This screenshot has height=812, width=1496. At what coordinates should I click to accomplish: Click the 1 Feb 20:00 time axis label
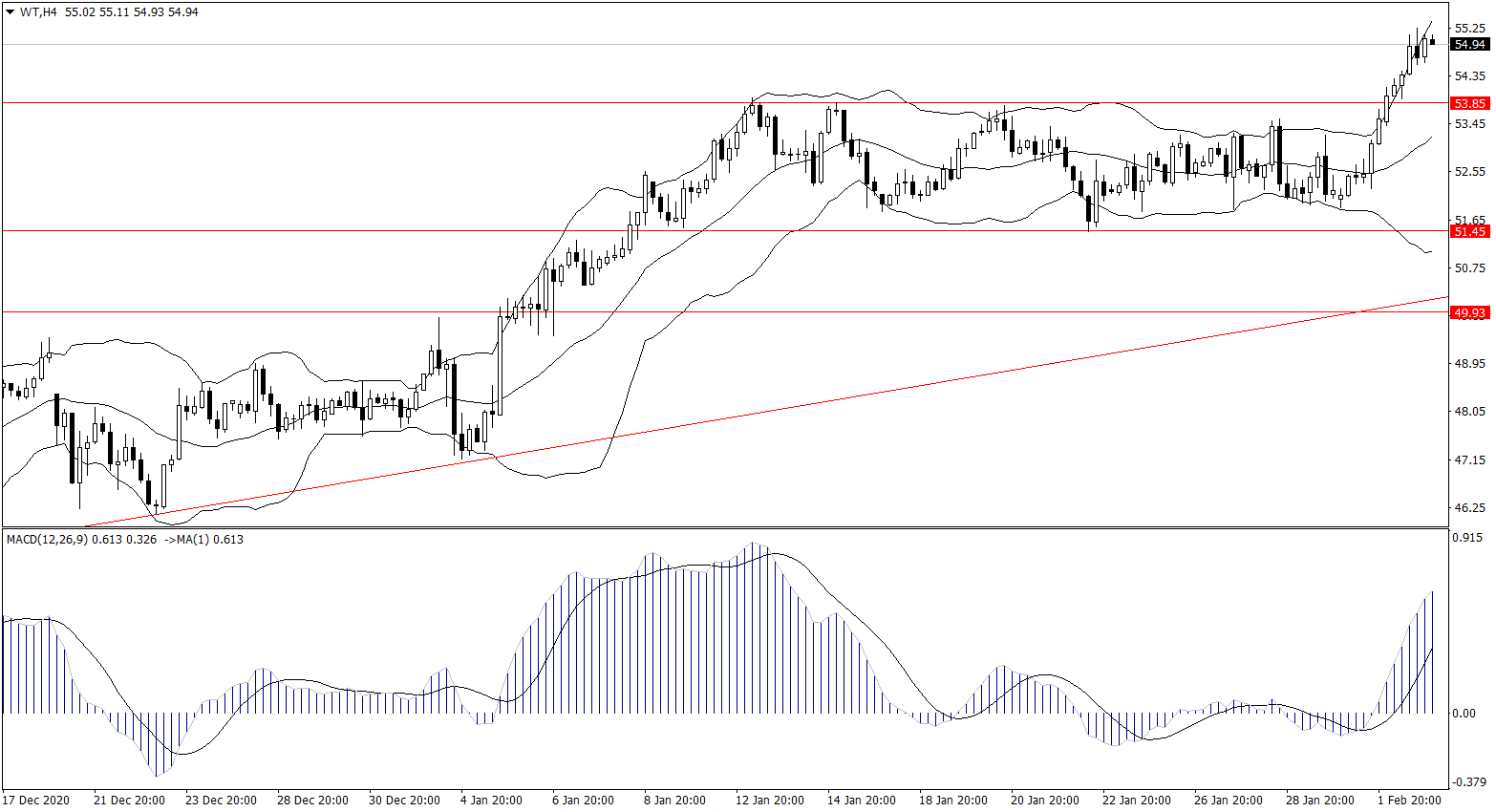tap(1409, 801)
